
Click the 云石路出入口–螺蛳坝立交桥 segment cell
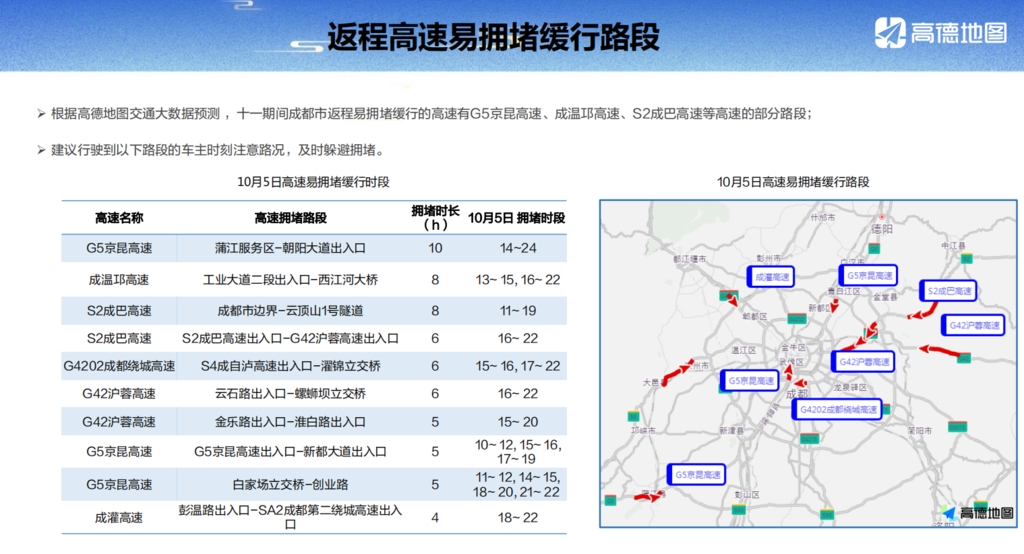[290, 394]
